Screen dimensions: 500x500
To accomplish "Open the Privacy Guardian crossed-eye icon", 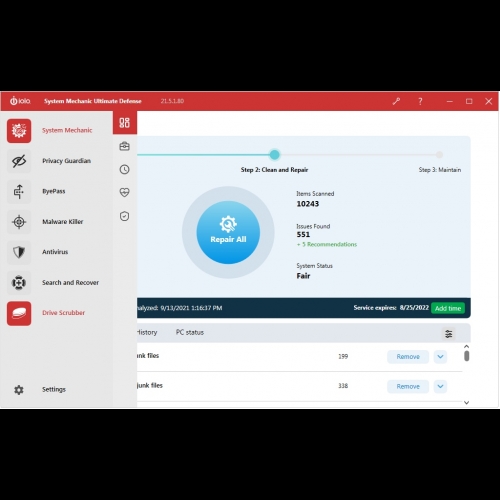I will pos(19,161).
